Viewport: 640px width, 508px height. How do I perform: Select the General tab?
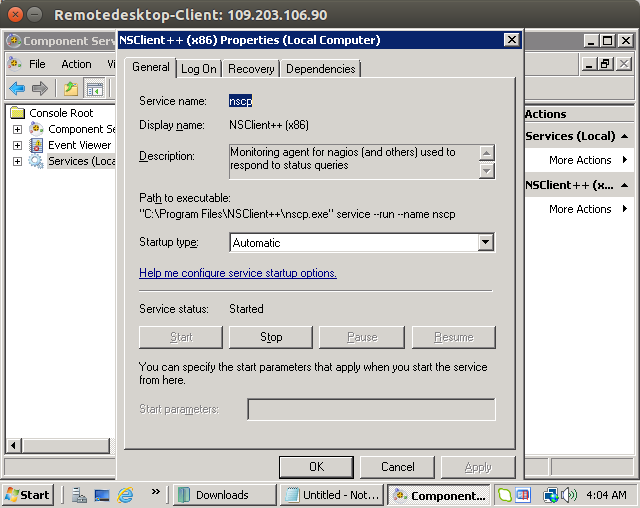[151, 67]
